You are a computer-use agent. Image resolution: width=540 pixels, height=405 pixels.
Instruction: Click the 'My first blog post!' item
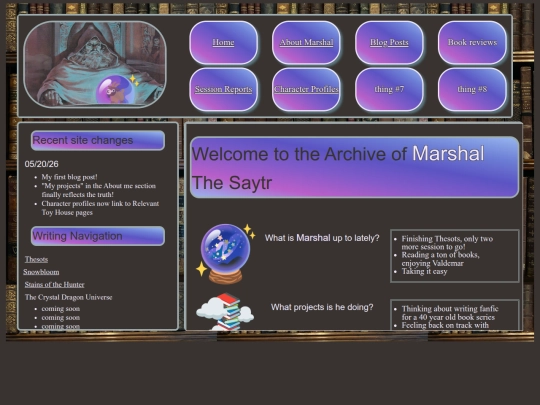[x=70, y=177]
